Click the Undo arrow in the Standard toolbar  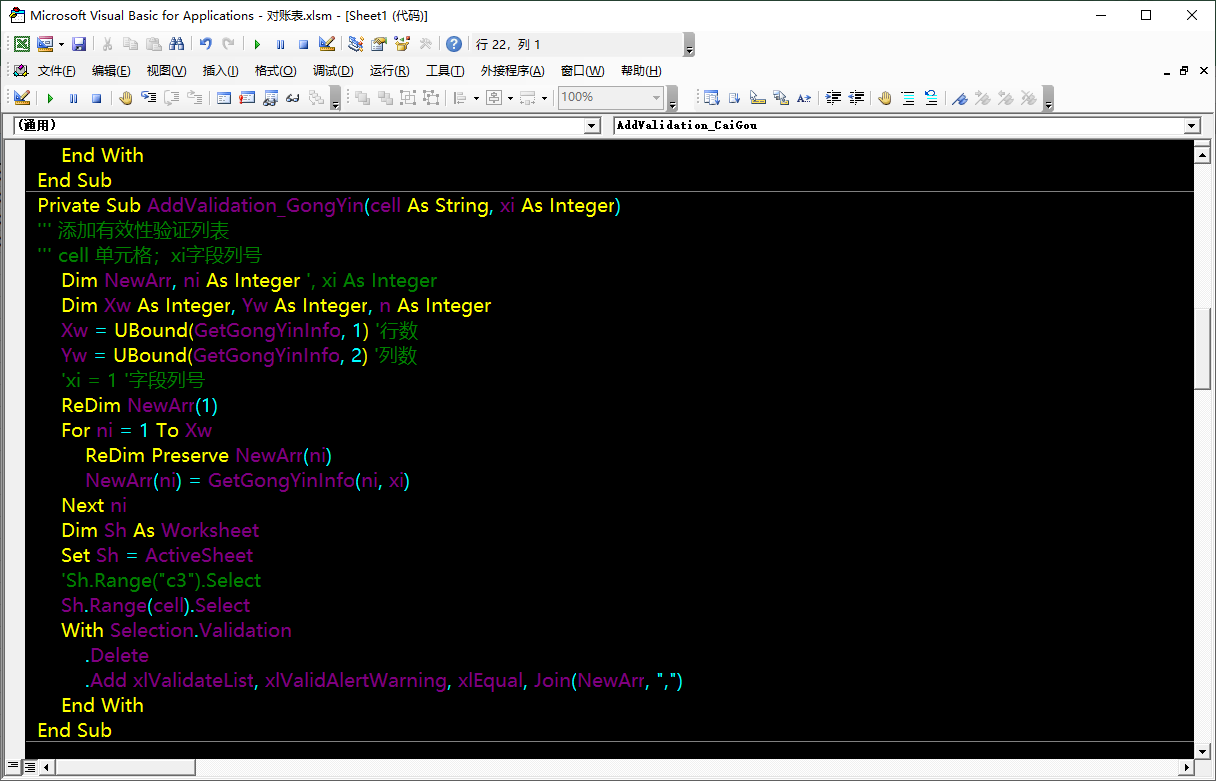pyautogui.click(x=205, y=44)
